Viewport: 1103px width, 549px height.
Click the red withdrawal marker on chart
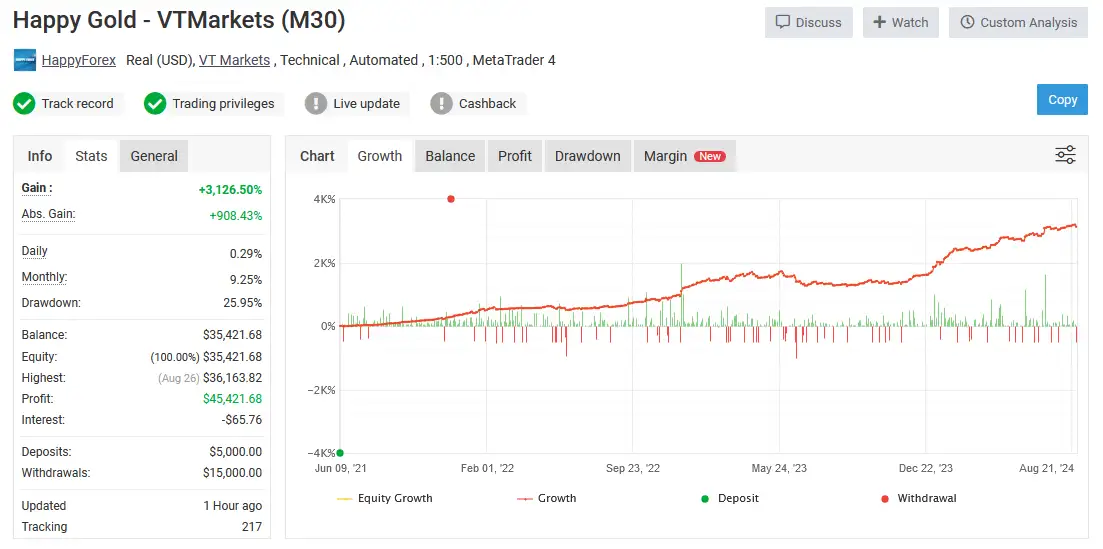pyautogui.click(x=451, y=199)
